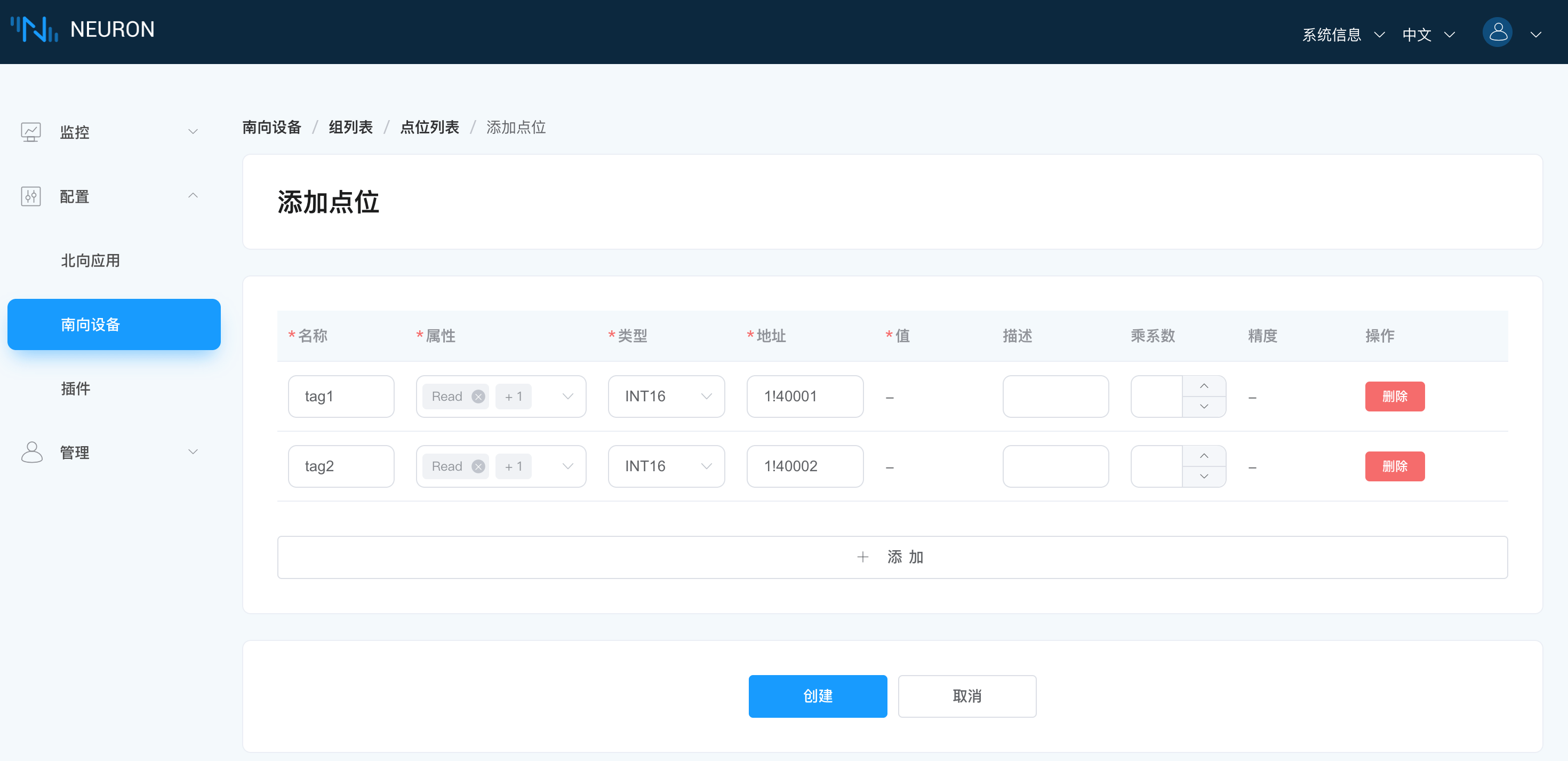Screen dimensions: 1568x761
Task: Click the 管理 person icon in sidebar
Action: [31, 452]
